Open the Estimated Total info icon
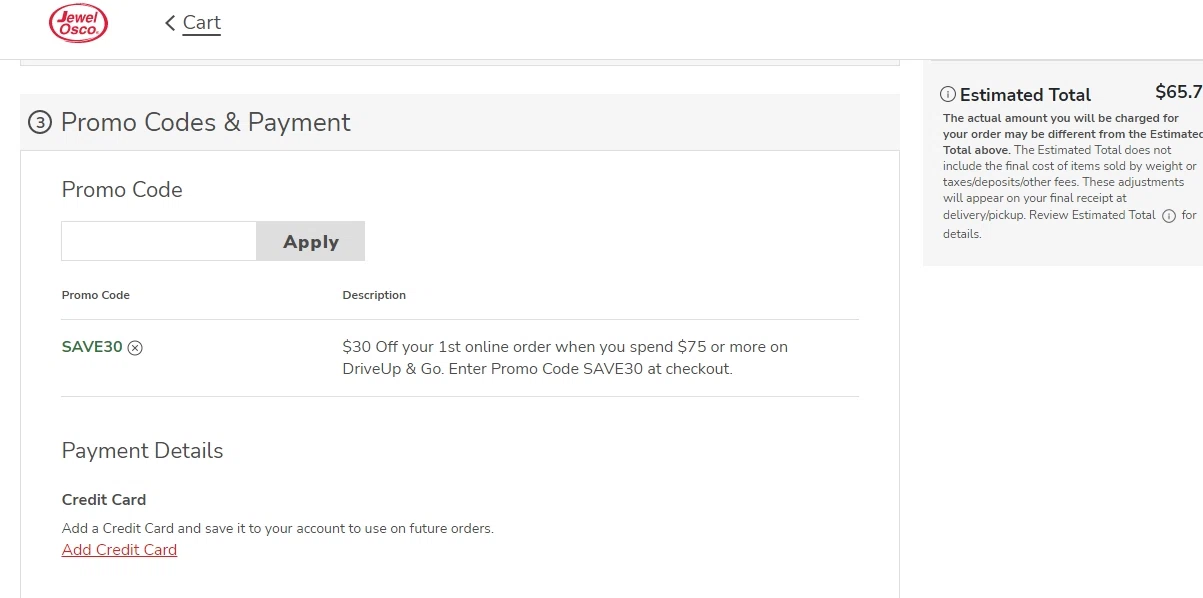The image size is (1203, 598). (x=948, y=95)
